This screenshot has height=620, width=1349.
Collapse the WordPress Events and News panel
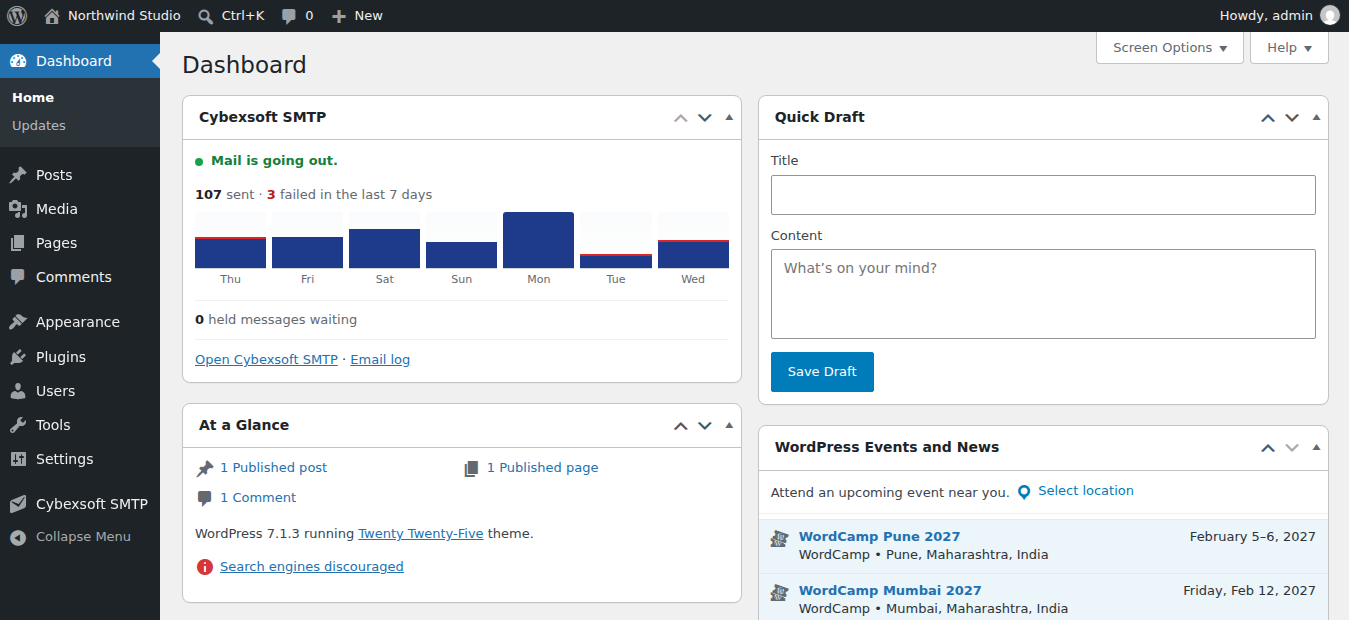point(1316,448)
